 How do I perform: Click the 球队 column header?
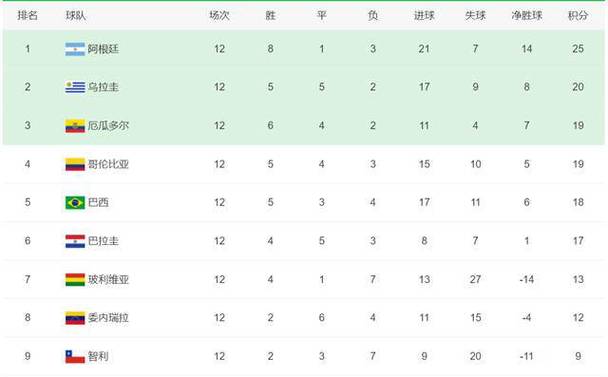76,16
